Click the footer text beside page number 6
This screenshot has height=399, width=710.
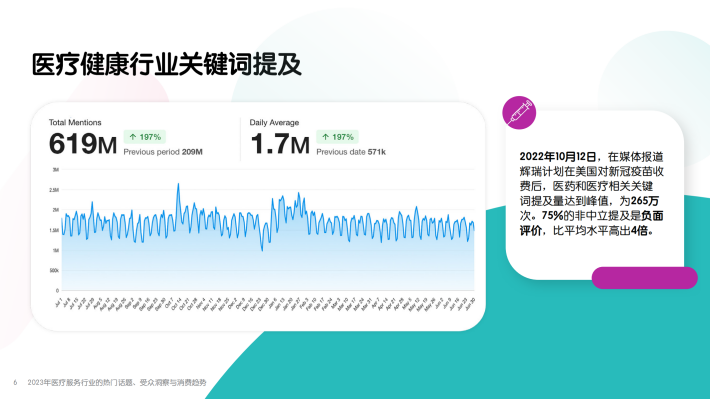click(x=117, y=383)
